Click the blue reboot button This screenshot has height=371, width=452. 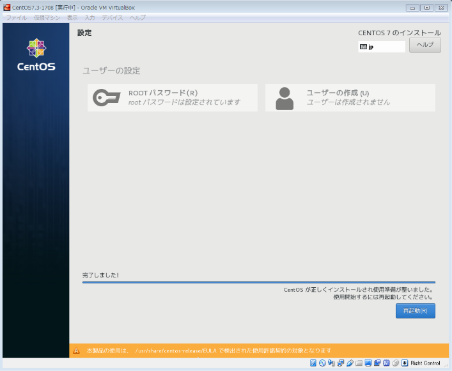pos(415,311)
